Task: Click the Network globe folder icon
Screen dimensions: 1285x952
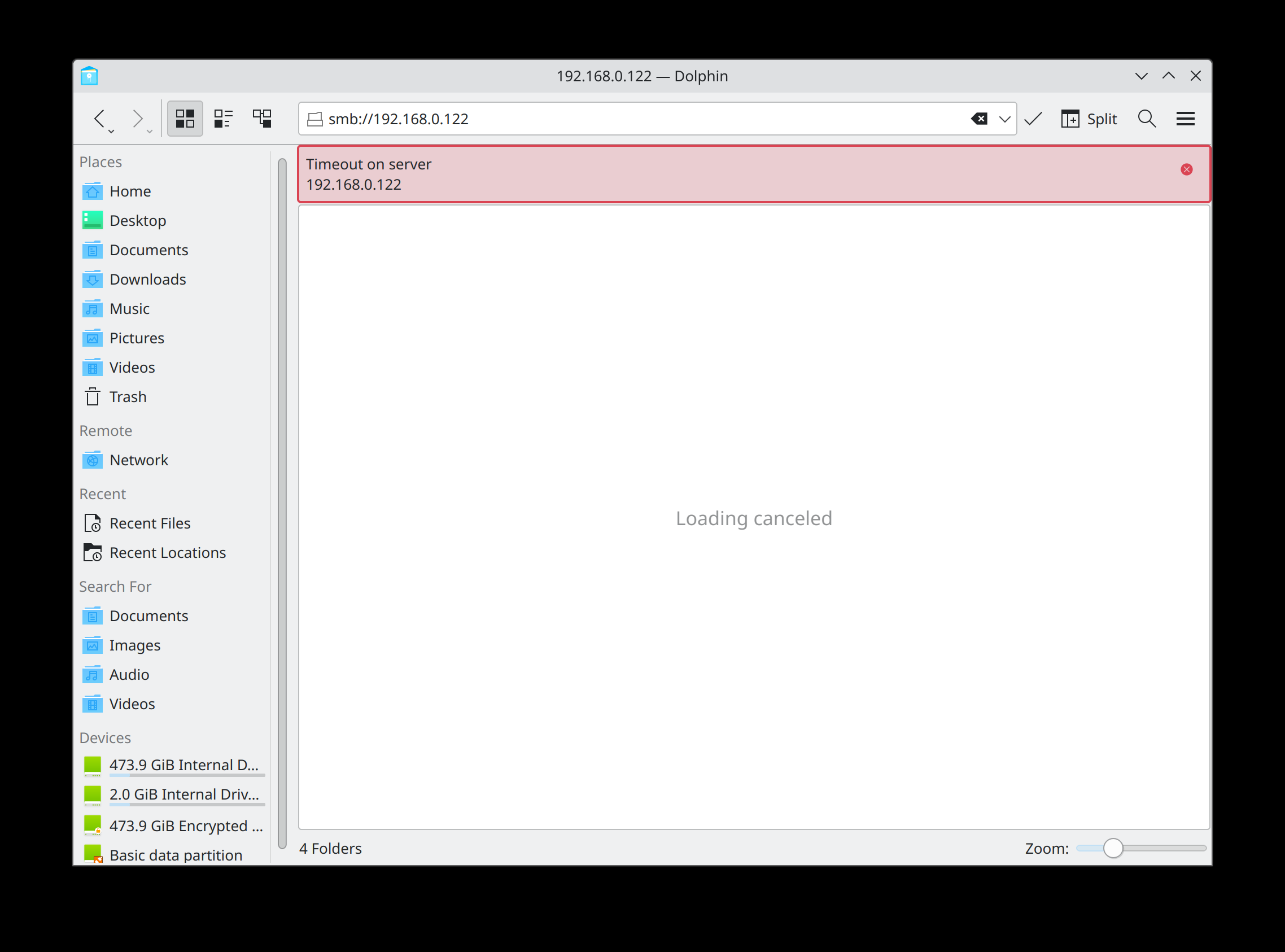Action: 92,460
